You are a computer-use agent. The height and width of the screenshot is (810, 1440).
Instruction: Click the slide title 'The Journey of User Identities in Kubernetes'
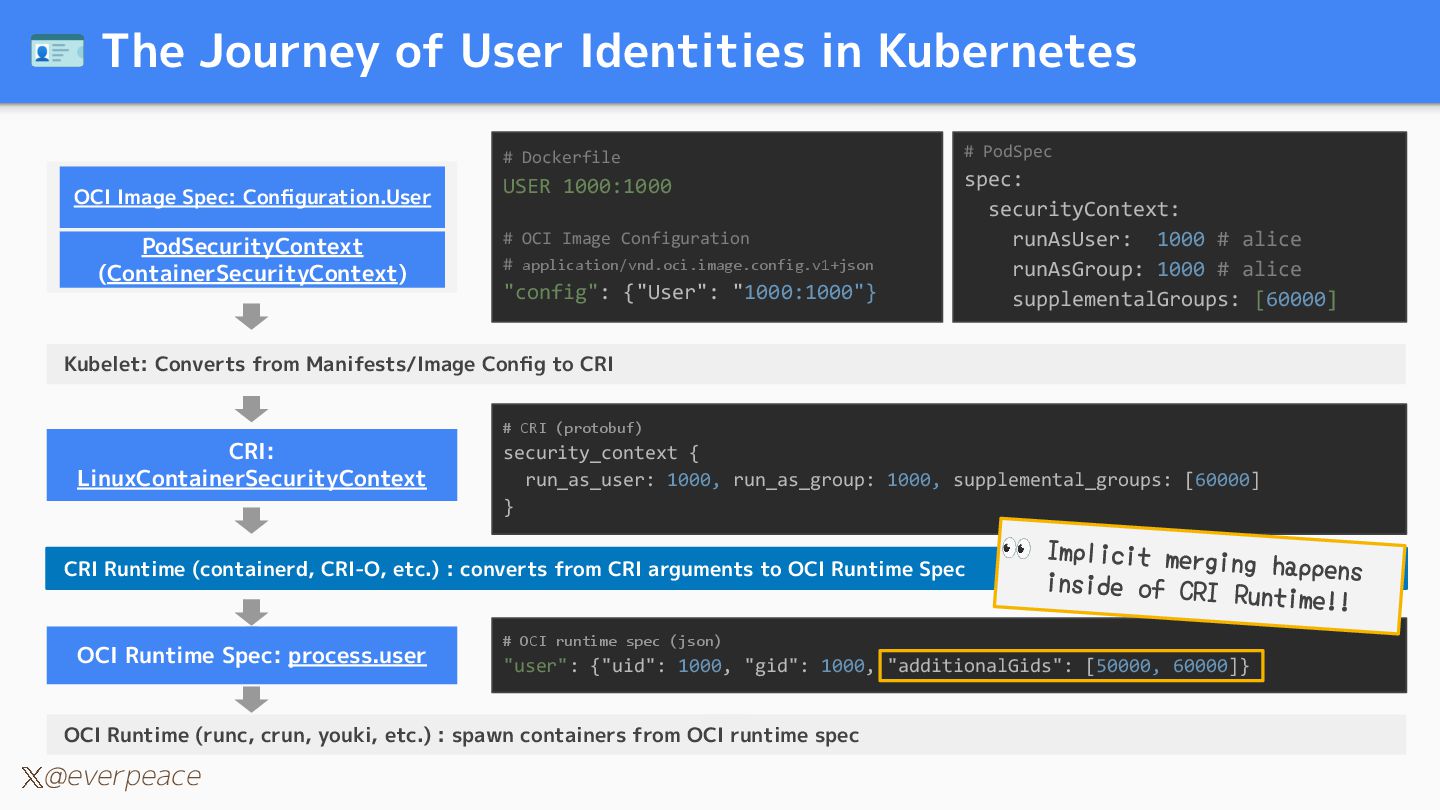[x=619, y=51]
